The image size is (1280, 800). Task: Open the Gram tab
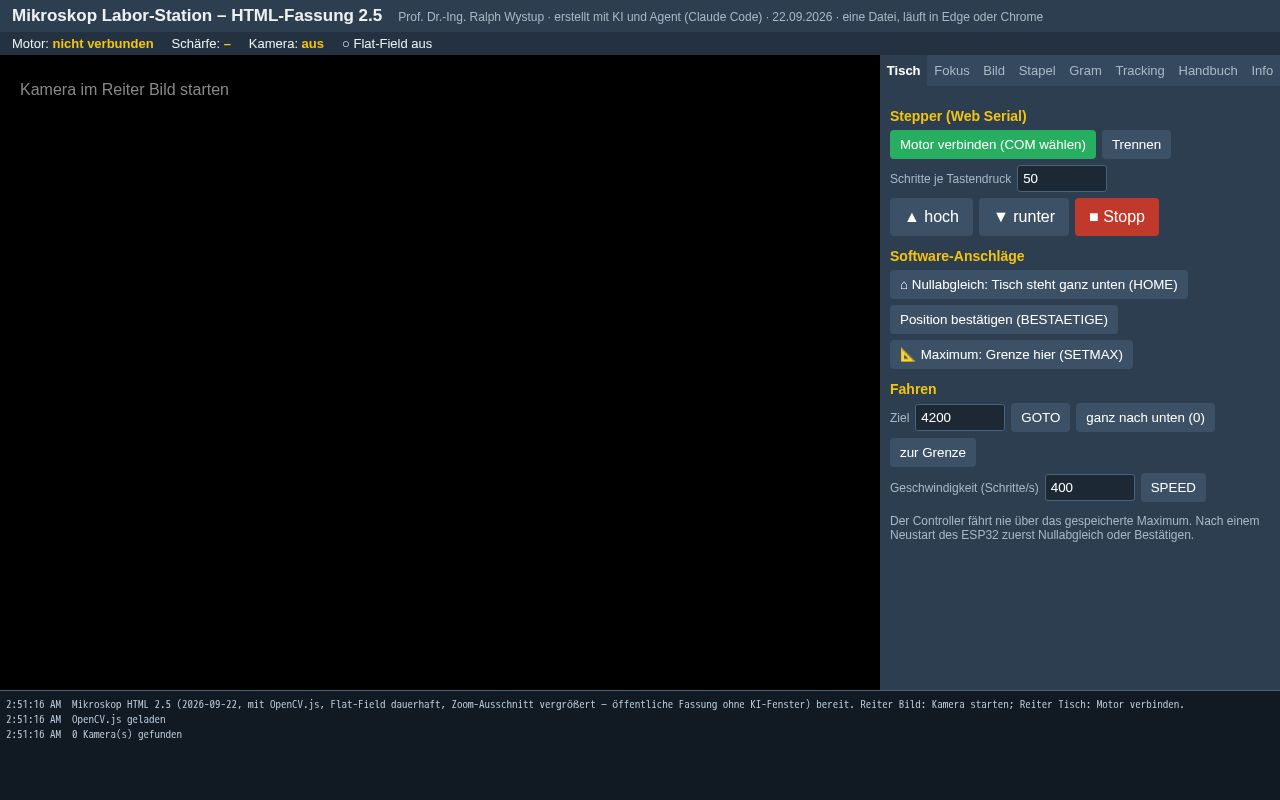[x=1085, y=70]
